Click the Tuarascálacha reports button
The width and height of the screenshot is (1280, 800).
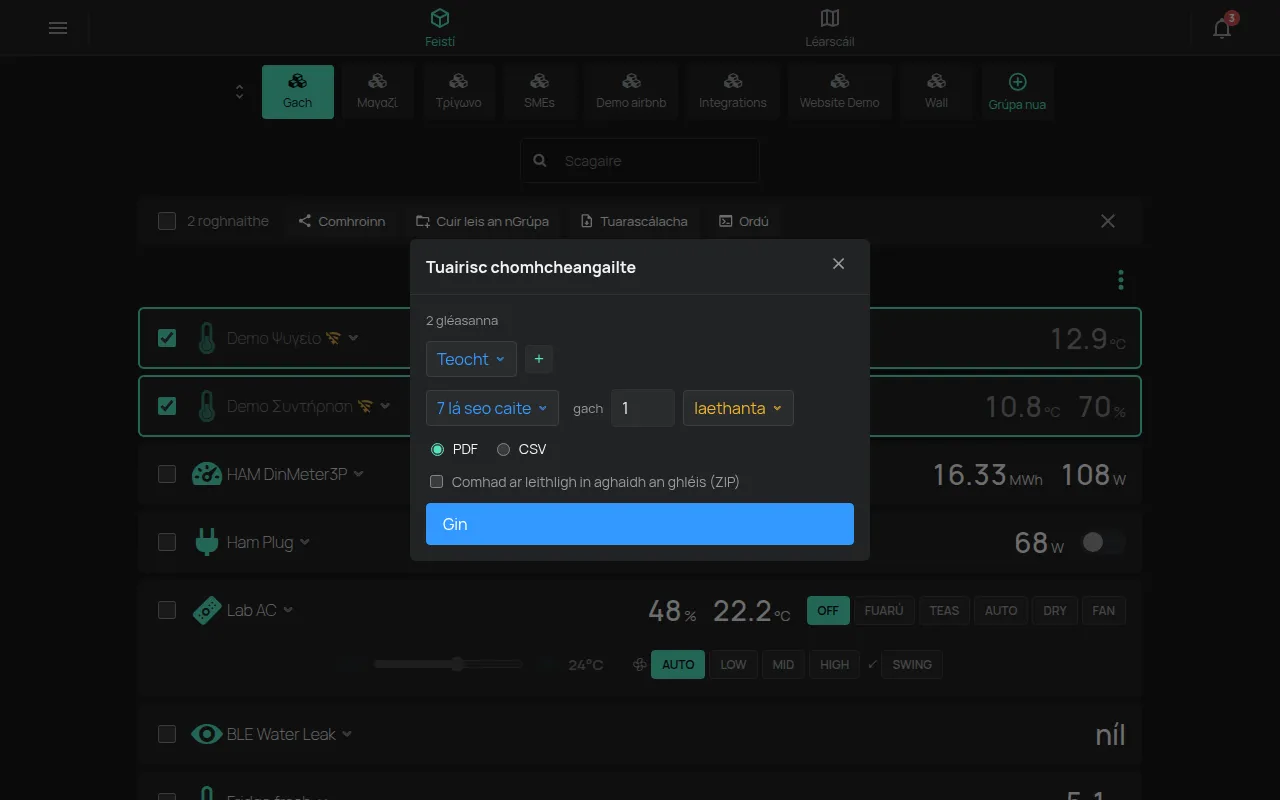point(634,221)
